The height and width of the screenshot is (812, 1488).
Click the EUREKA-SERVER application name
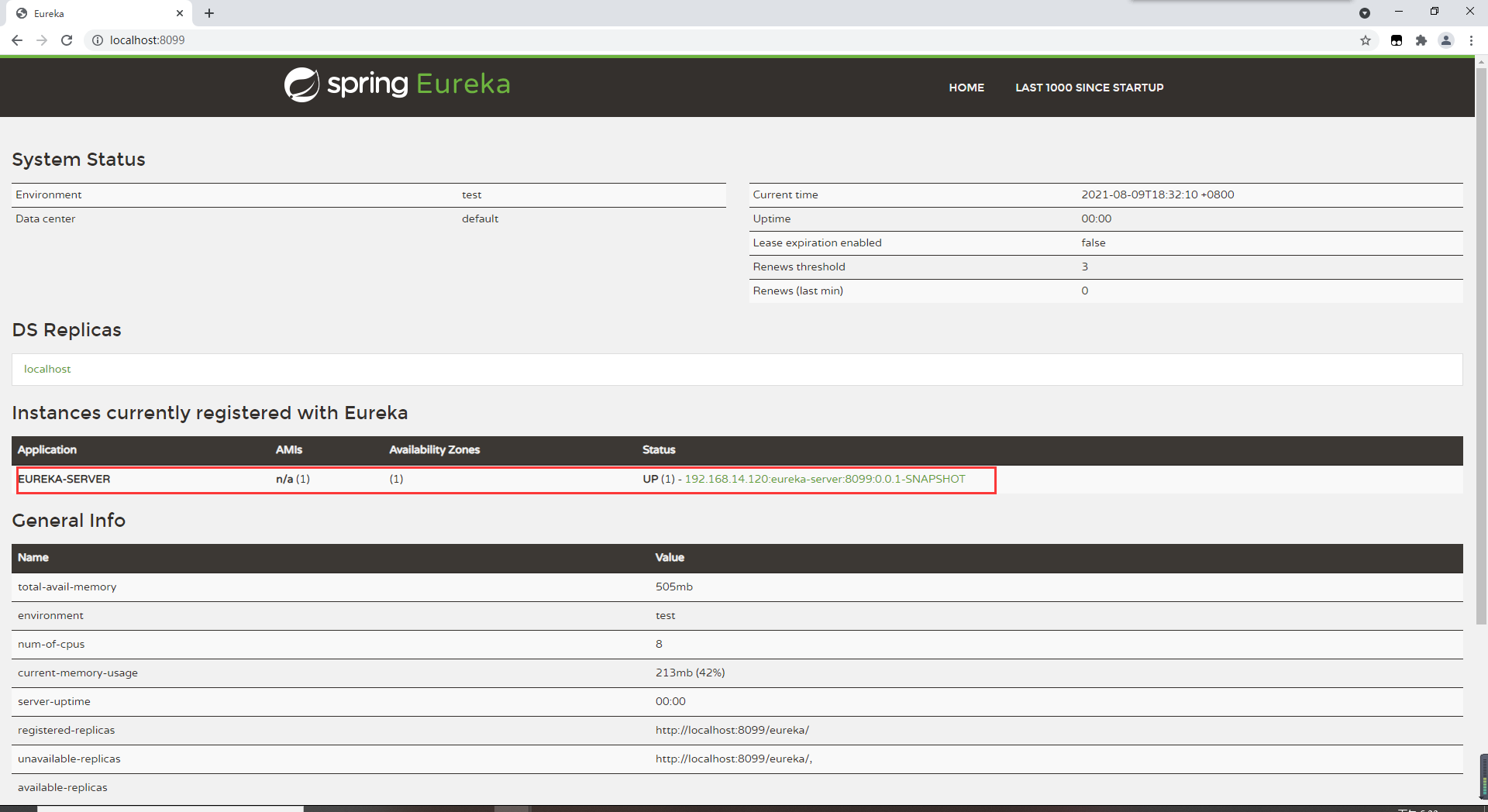(x=64, y=479)
